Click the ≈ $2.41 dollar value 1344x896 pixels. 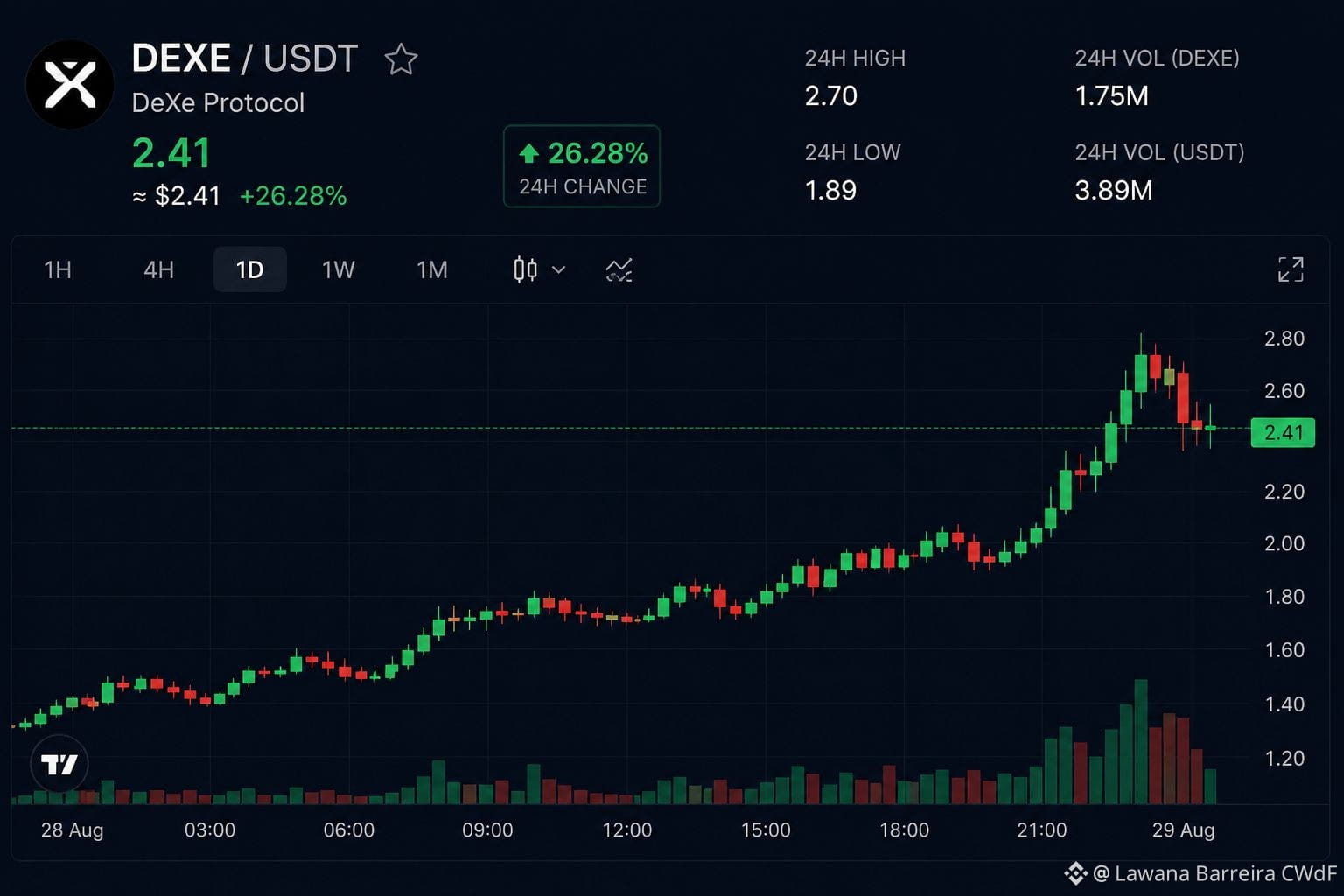point(176,195)
